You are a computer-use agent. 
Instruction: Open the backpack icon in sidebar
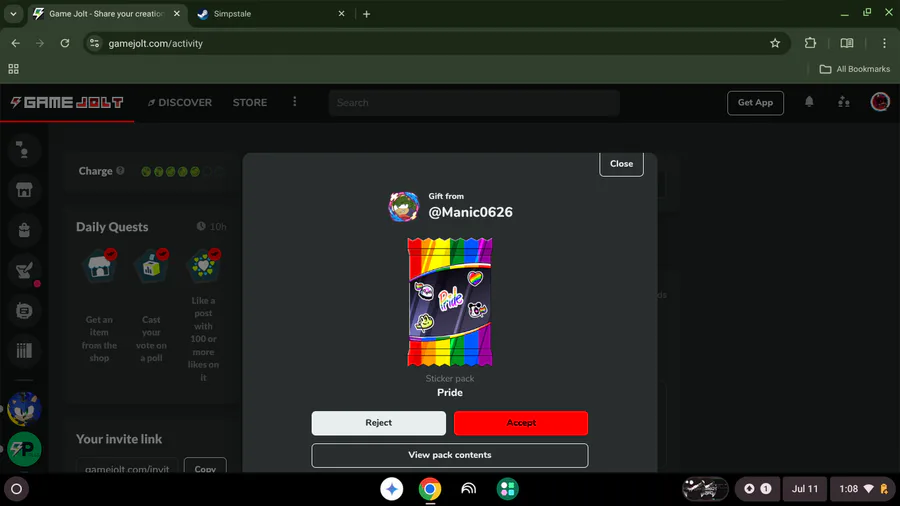[x=24, y=230]
